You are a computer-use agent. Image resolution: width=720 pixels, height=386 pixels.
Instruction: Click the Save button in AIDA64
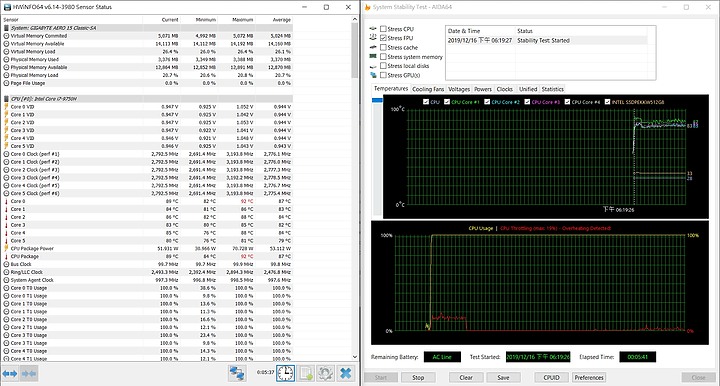503,377
